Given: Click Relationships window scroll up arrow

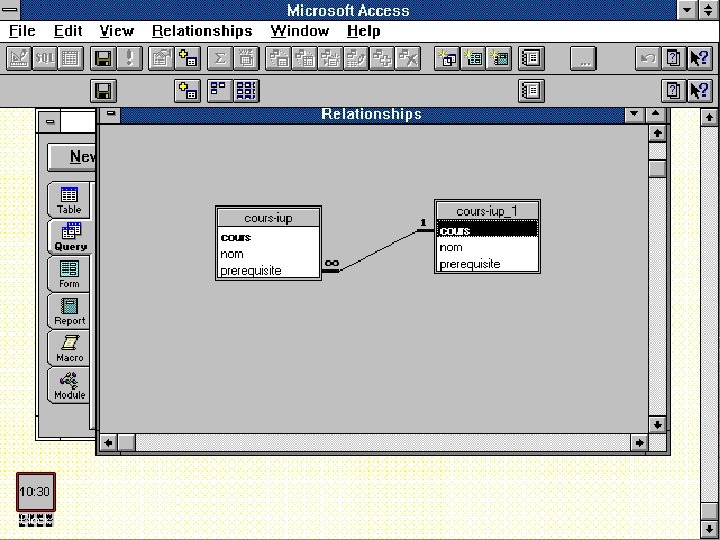Looking at the screenshot, I should 658,133.
